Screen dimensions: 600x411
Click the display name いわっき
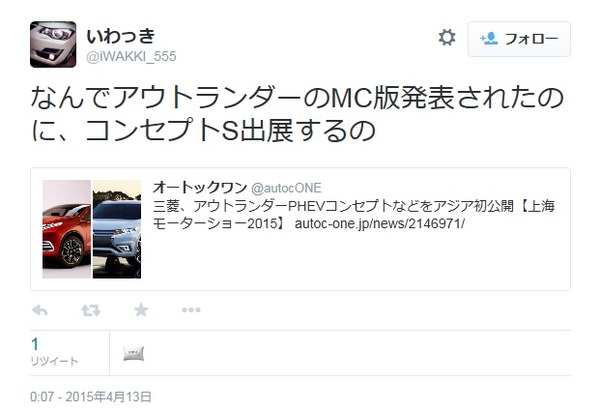coord(121,36)
